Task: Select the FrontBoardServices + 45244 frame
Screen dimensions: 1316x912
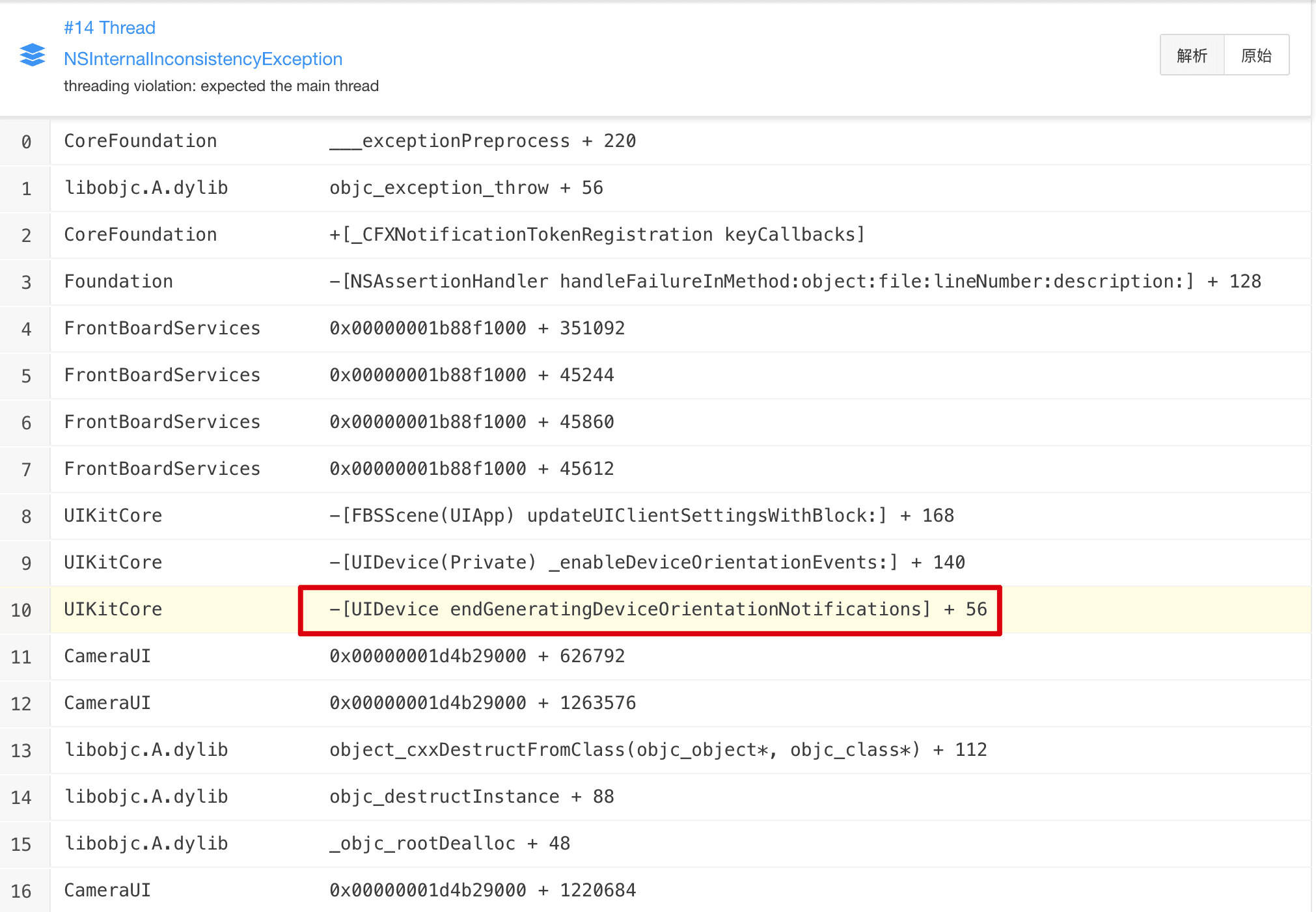Action: 471,375
